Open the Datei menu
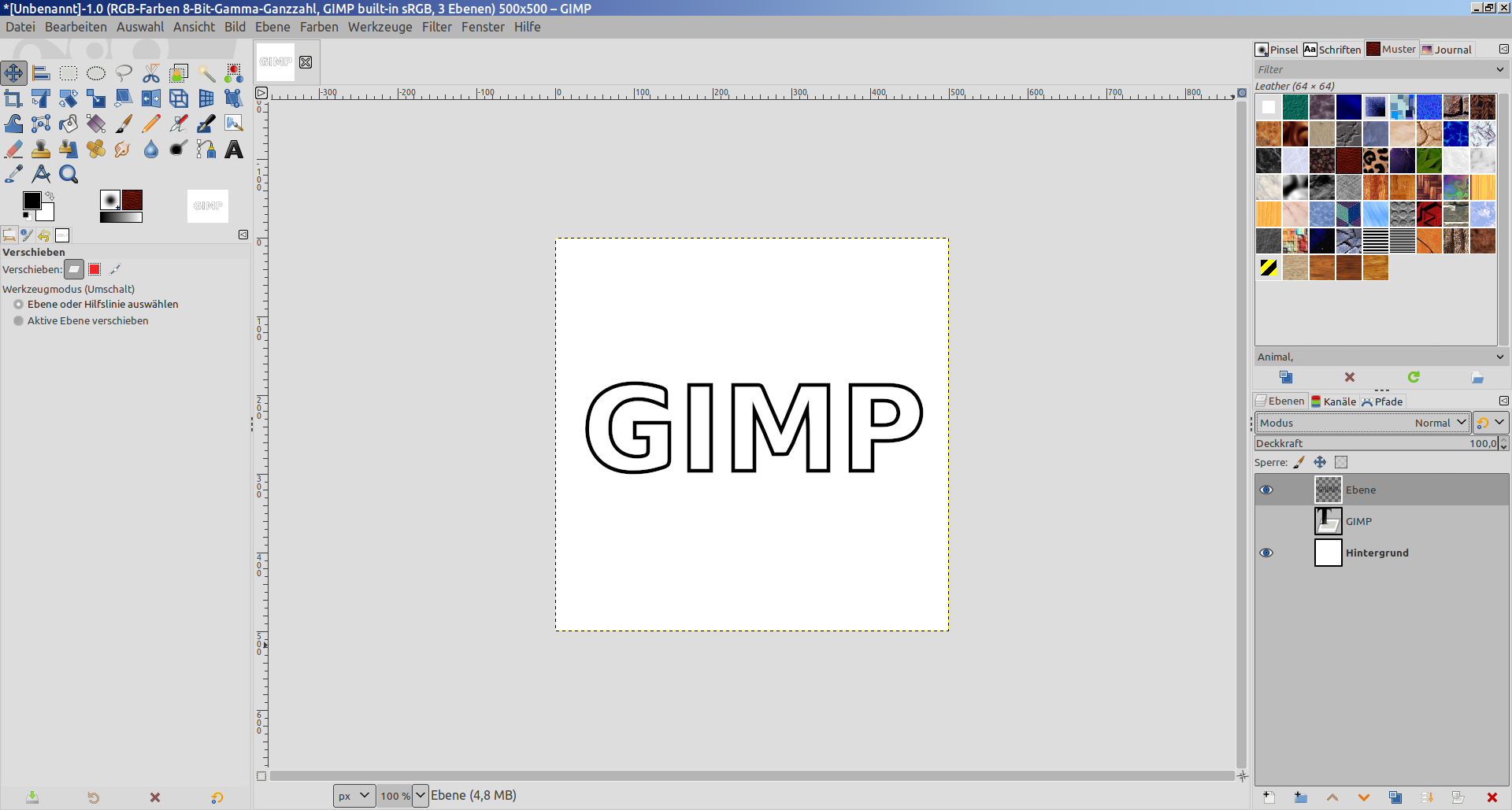This screenshot has width=1512, height=810. tap(20, 27)
